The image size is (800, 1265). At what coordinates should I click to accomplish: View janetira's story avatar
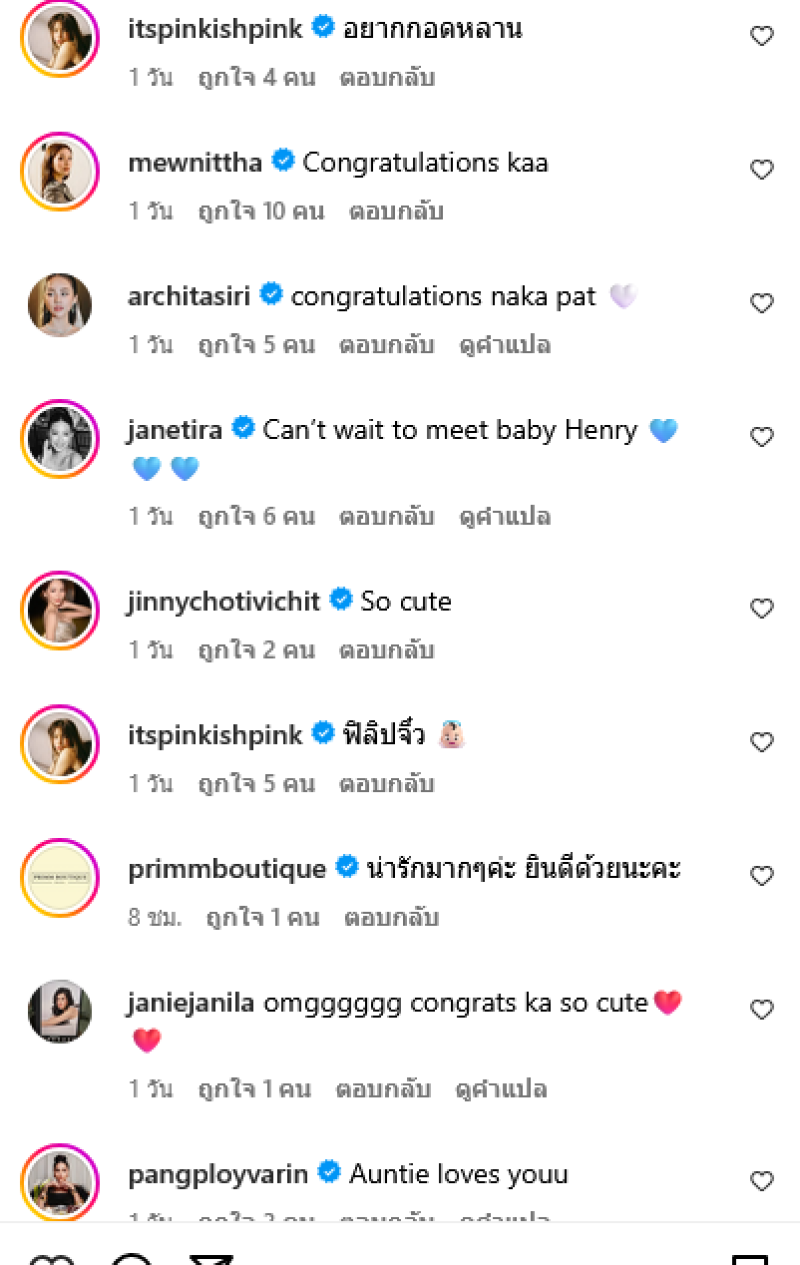click(60, 438)
